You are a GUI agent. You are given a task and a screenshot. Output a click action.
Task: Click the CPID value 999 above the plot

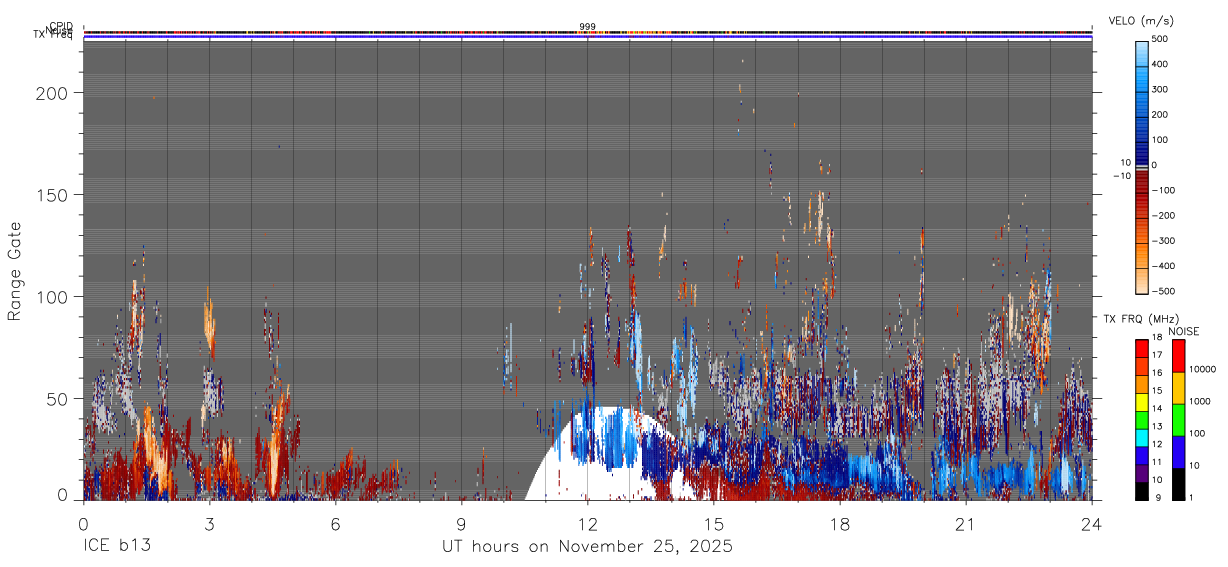click(x=587, y=27)
